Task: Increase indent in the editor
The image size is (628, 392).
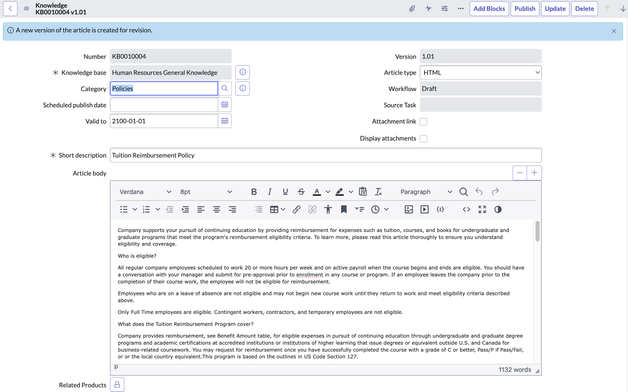Action: (x=185, y=209)
